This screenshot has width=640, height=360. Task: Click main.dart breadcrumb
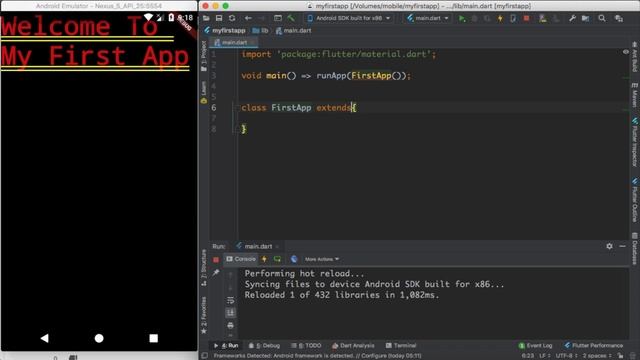point(293,31)
